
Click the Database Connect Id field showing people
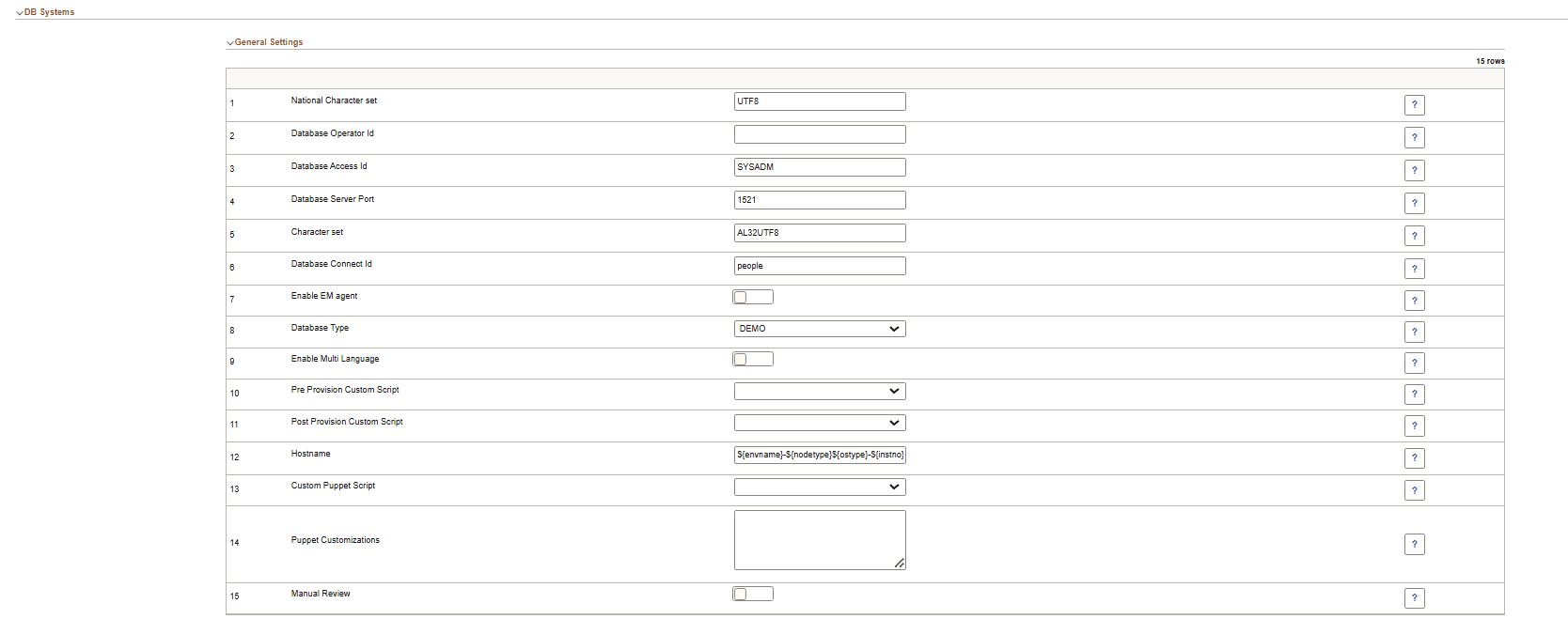pos(819,265)
